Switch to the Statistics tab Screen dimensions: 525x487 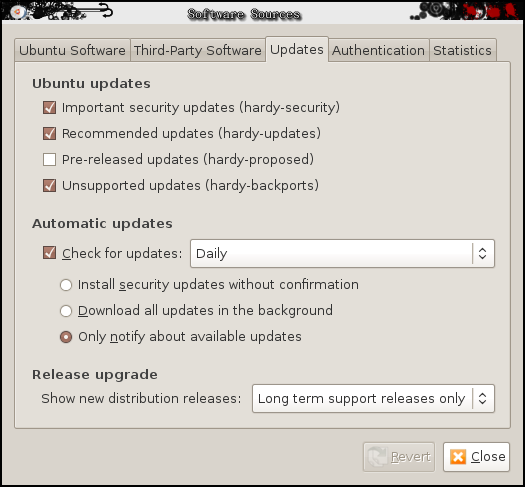point(462,51)
